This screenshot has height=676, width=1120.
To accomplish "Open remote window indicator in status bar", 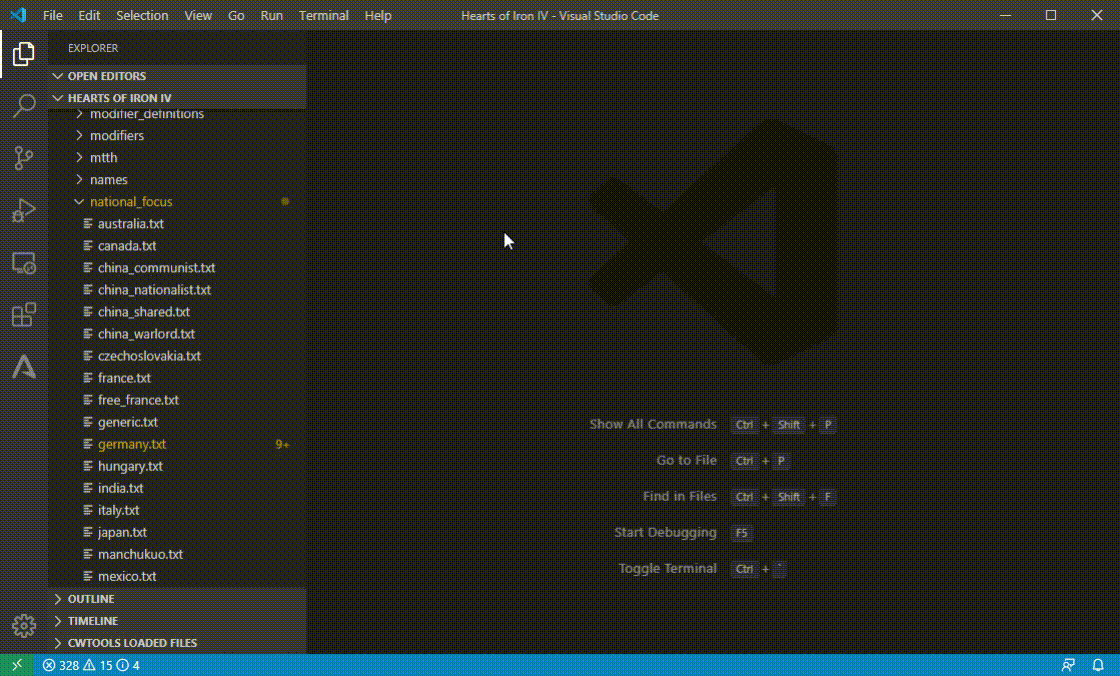I will [16, 665].
